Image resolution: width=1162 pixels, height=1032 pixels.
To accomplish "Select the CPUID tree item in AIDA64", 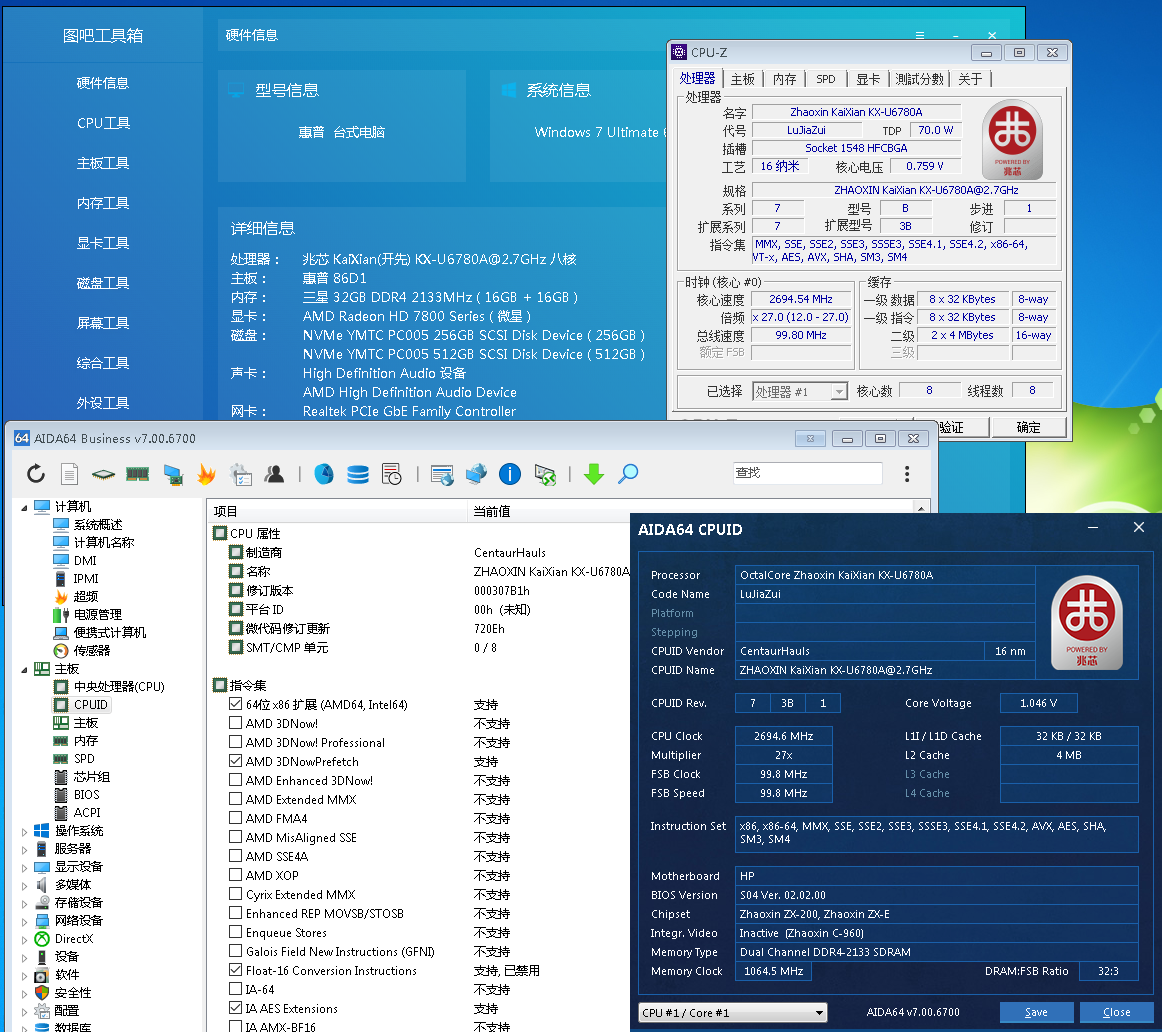I will (x=90, y=705).
